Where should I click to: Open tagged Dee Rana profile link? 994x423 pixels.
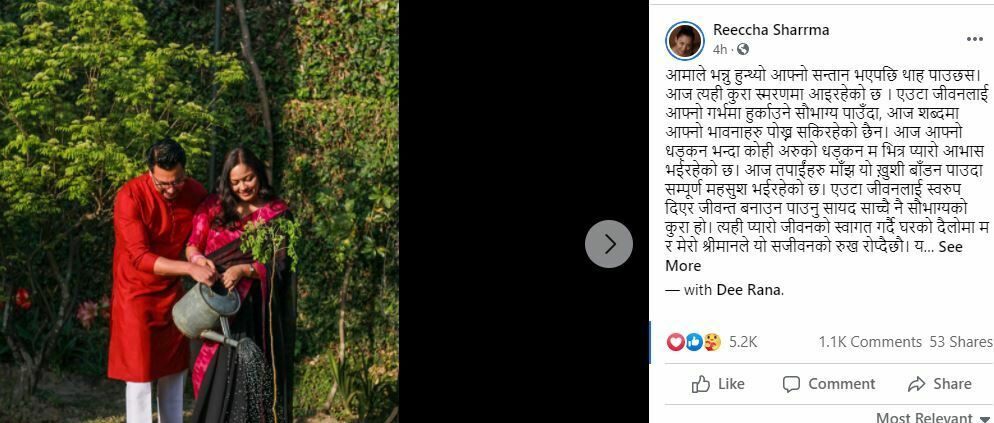tap(749, 290)
